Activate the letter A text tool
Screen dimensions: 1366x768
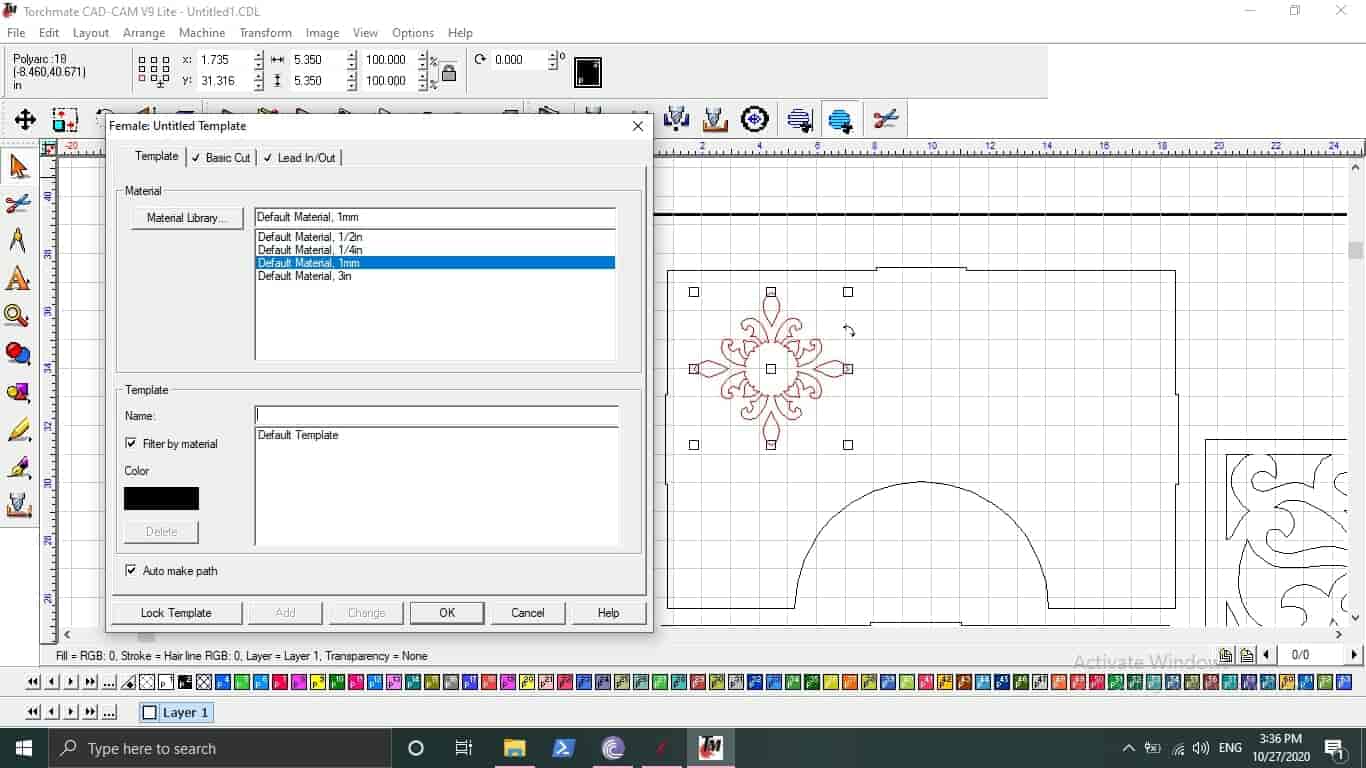(x=18, y=279)
